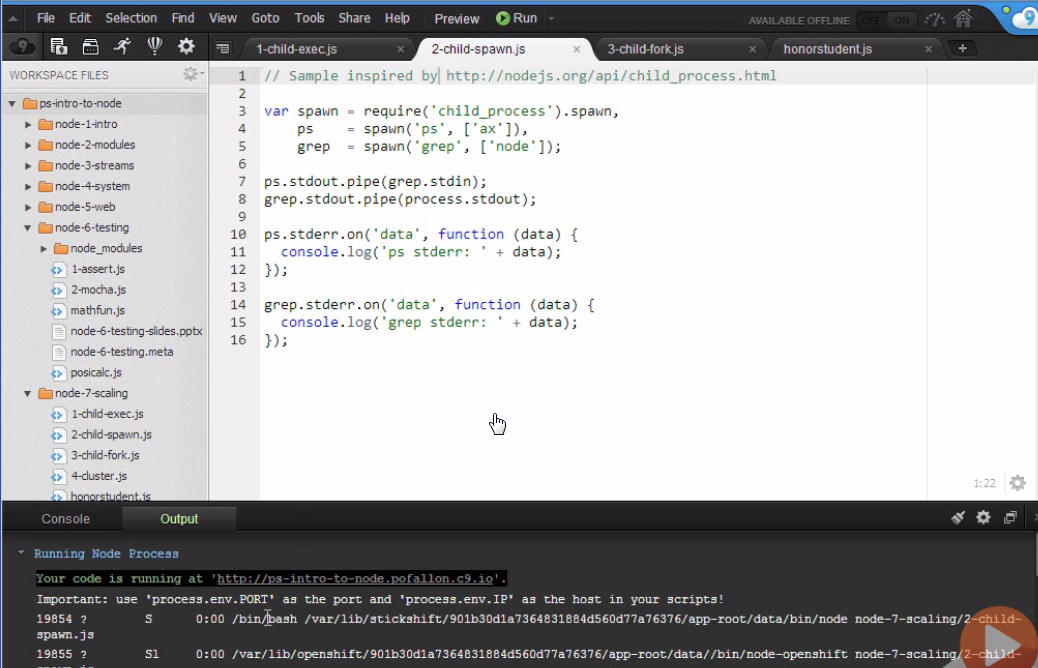Expand the node-4-system folder arrow
This screenshot has height=668, width=1038.
click(x=28, y=187)
